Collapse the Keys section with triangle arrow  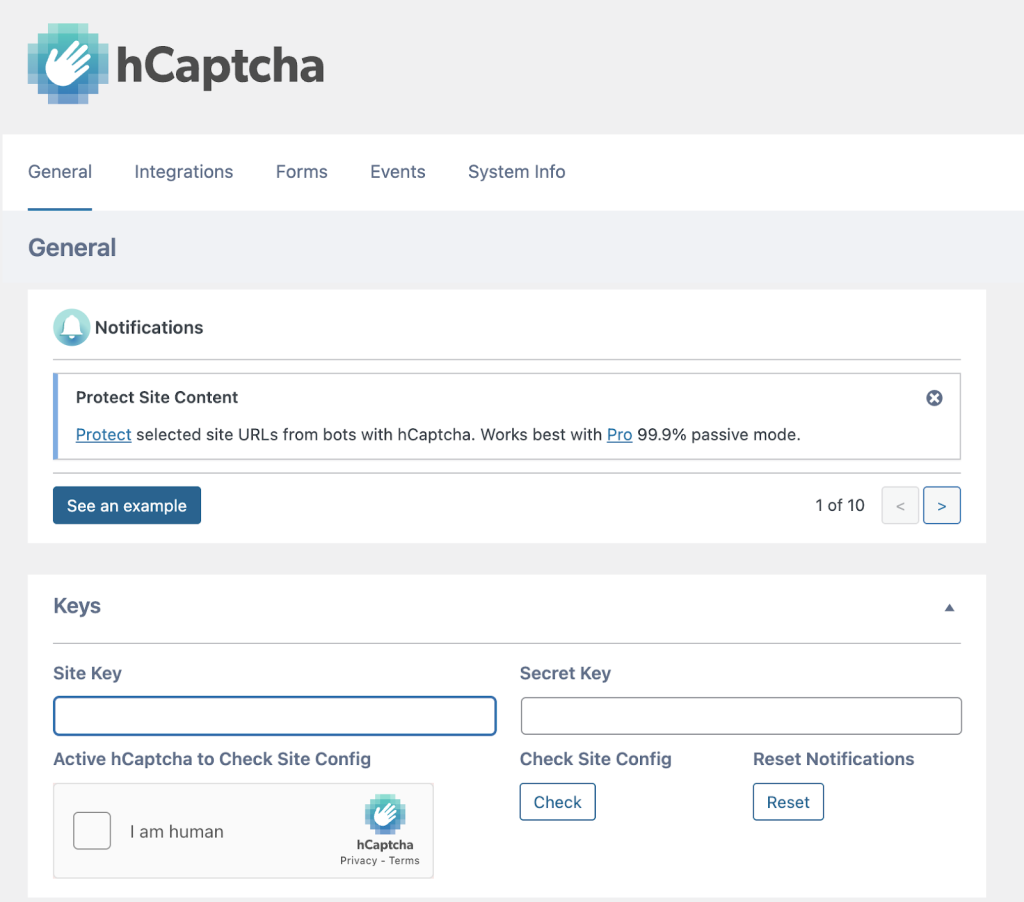point(949,607)
